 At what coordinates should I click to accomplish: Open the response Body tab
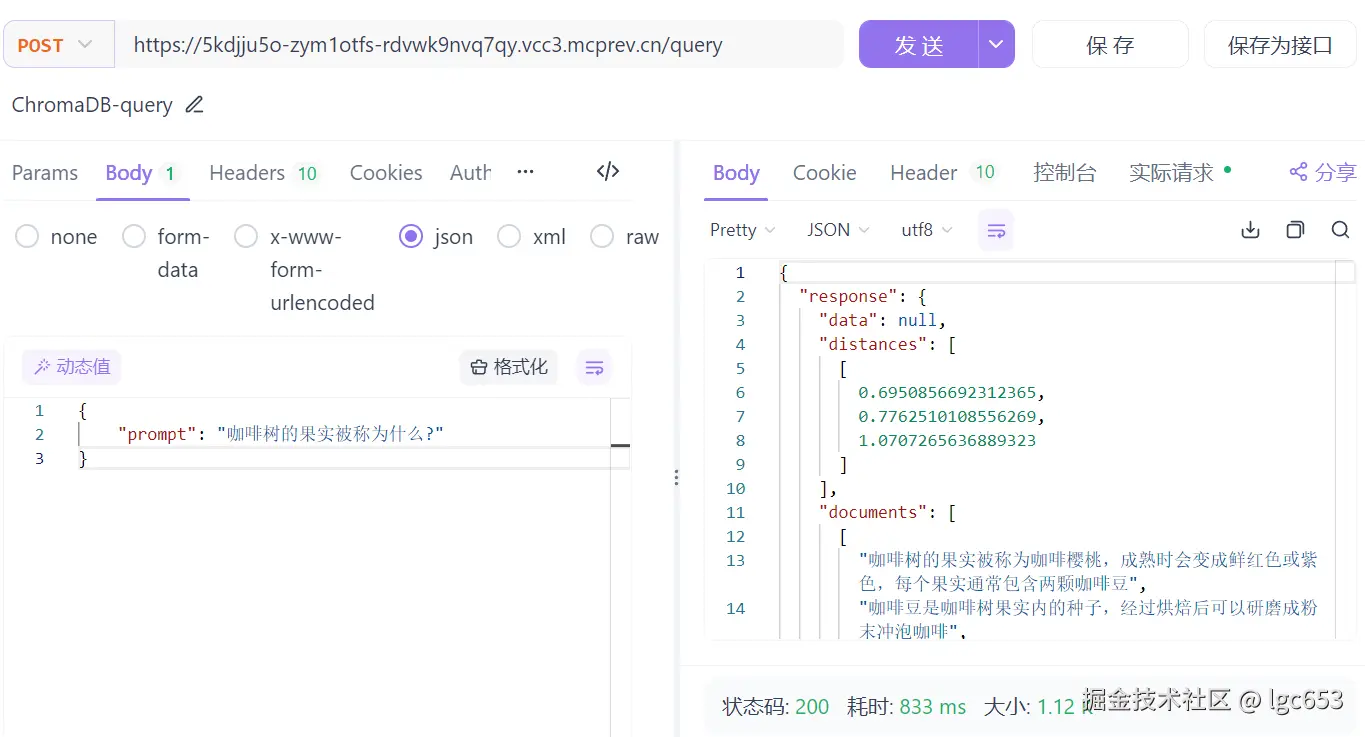(x=737, y=173)
